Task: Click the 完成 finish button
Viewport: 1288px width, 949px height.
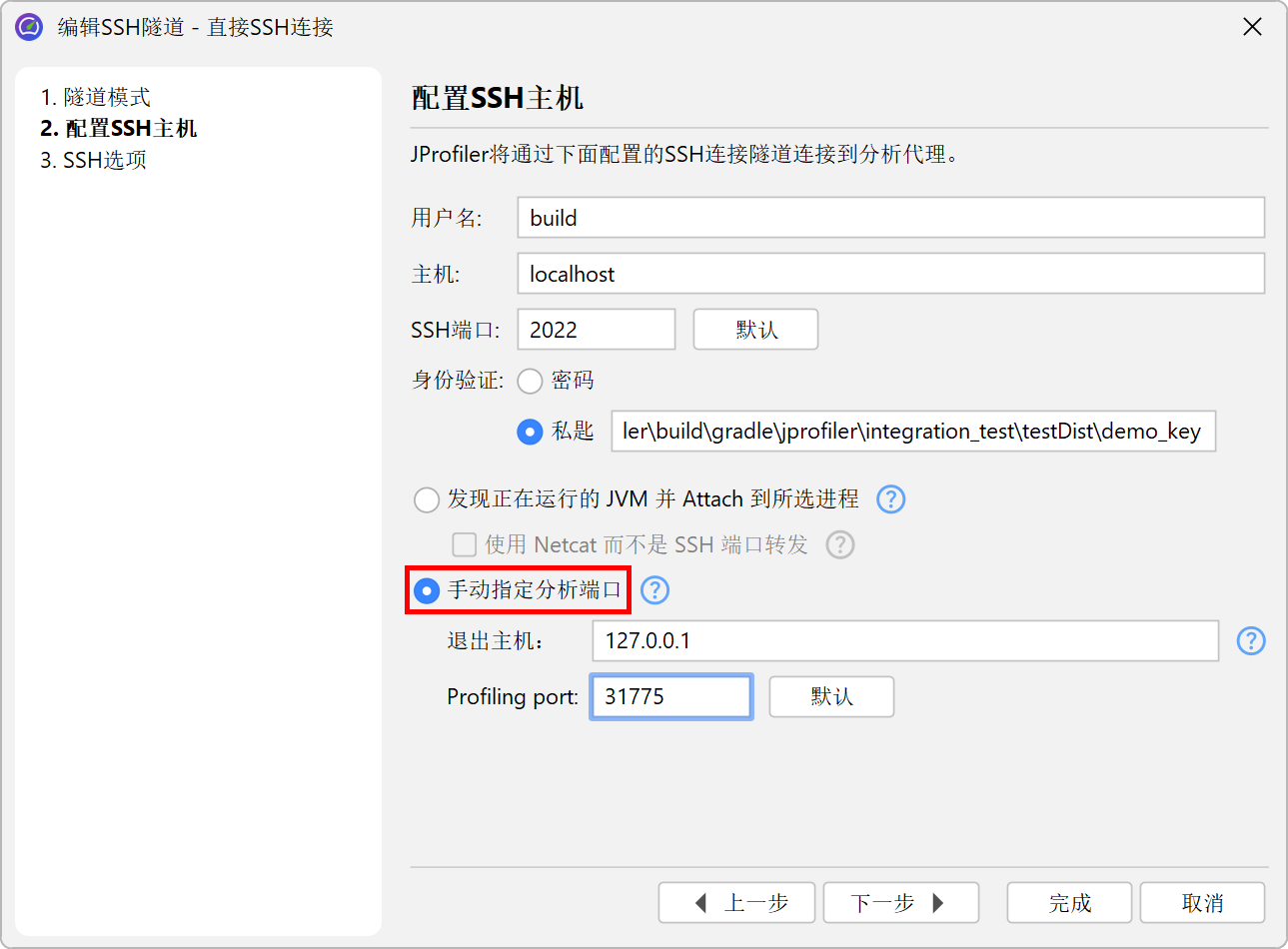Action: [x=1069, y=903]
